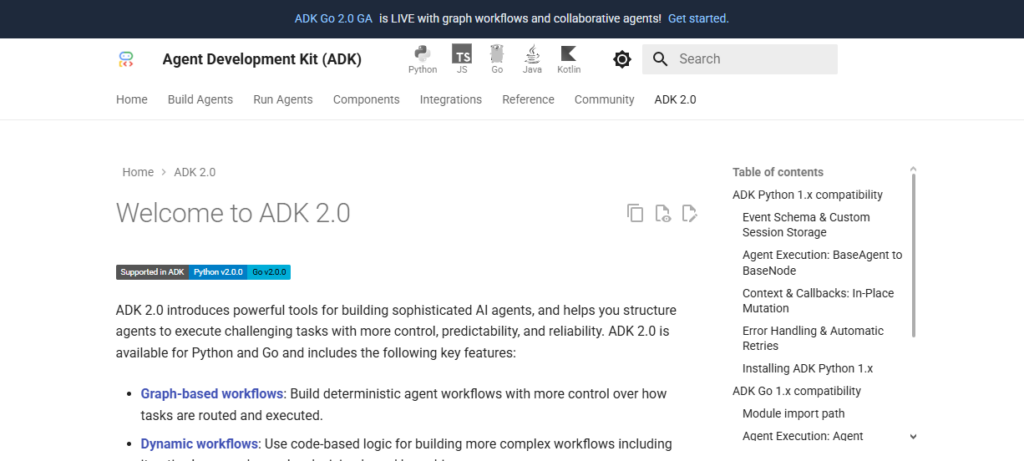The image size is (1024, 461).
Task: Click the Agent Development Kit (ADK) title
Action: pos(262,59)
